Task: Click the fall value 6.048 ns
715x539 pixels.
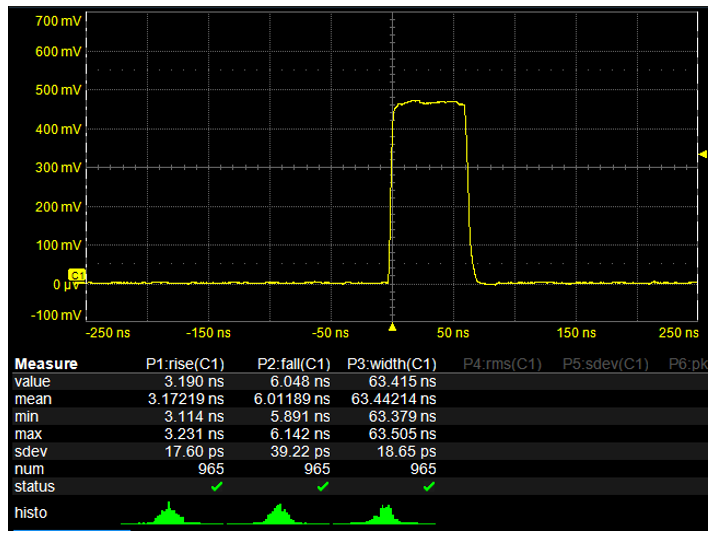Action: coord(300,381)
